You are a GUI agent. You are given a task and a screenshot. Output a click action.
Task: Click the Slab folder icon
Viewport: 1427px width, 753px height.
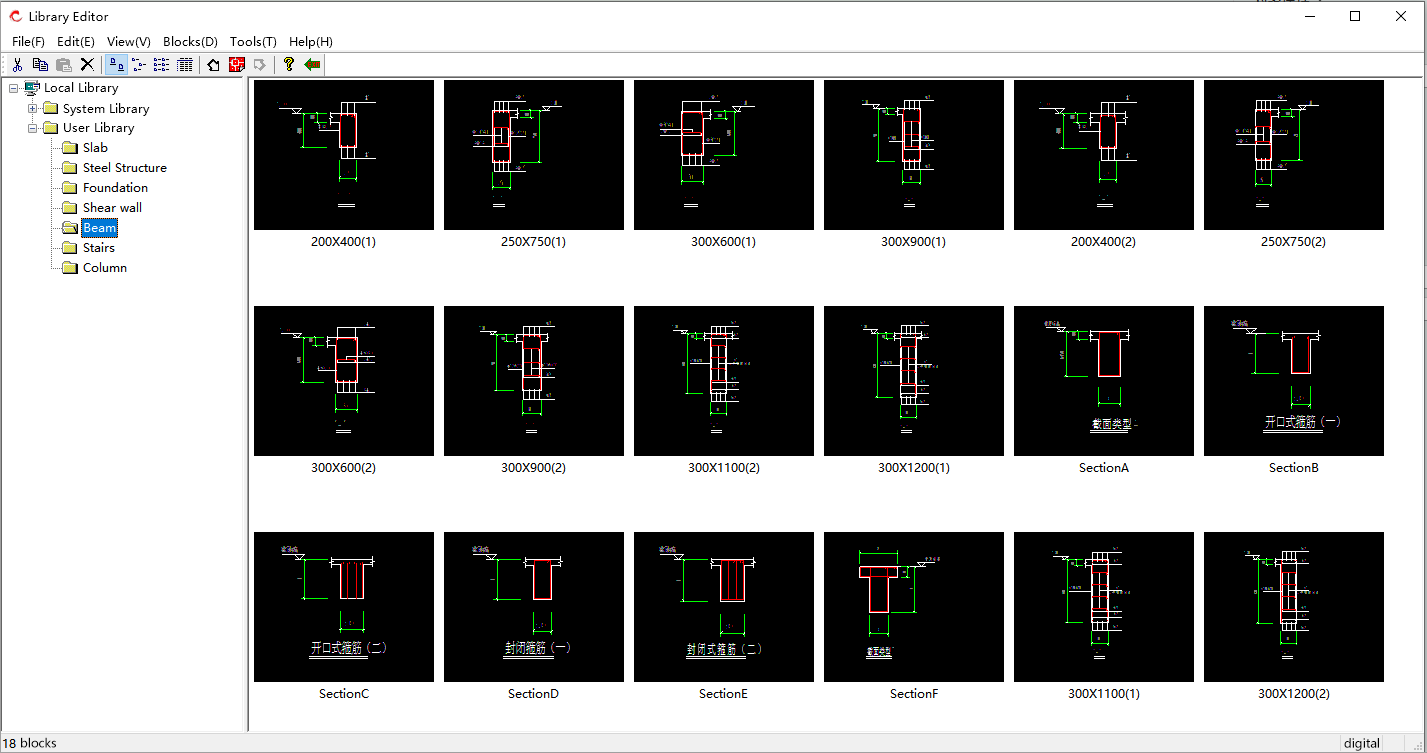click(69, 148)
